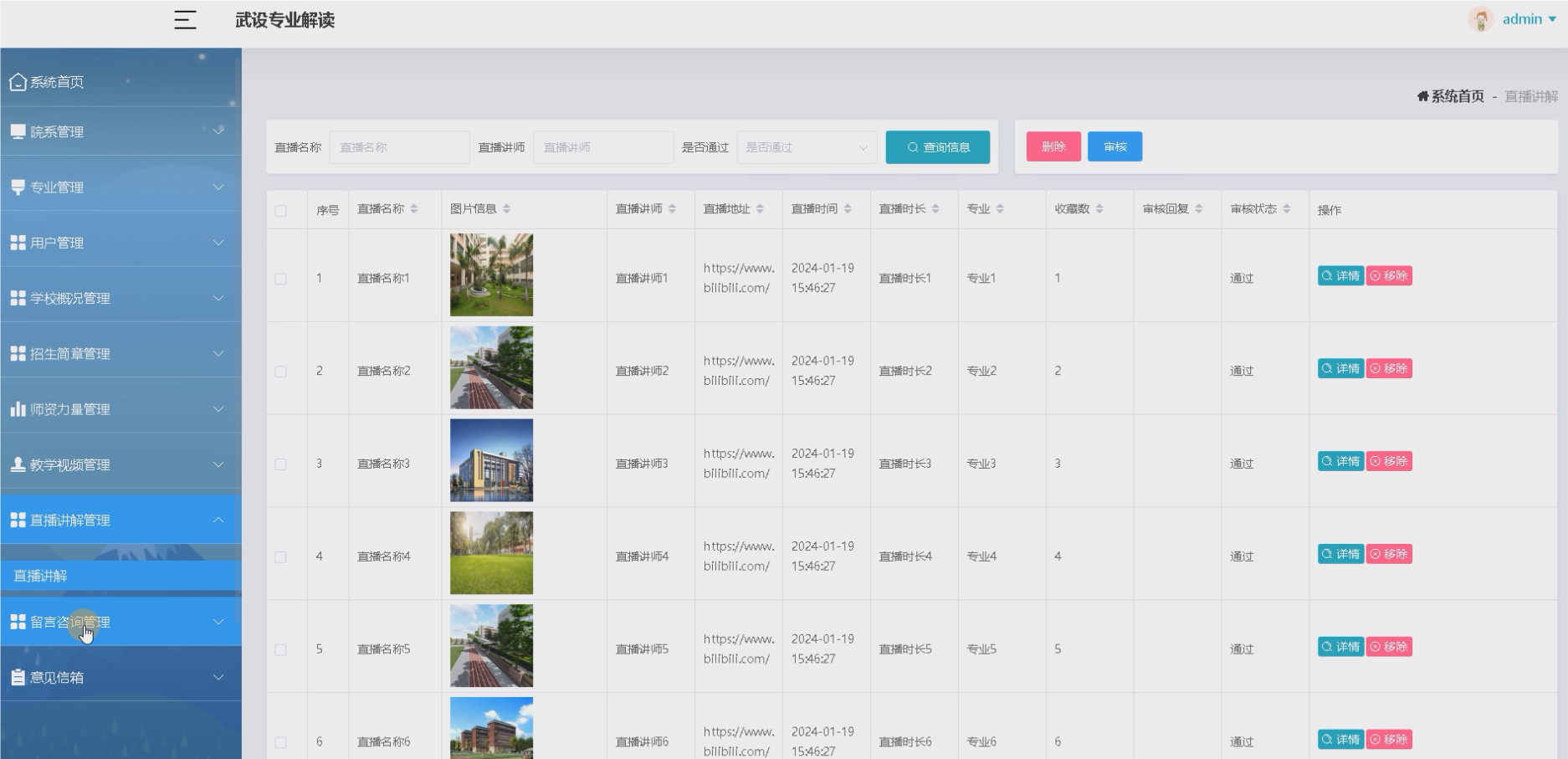Open the admin user dropdown arrow
The height and width of the screenshot is (759, 1568).
point(1552,19)
